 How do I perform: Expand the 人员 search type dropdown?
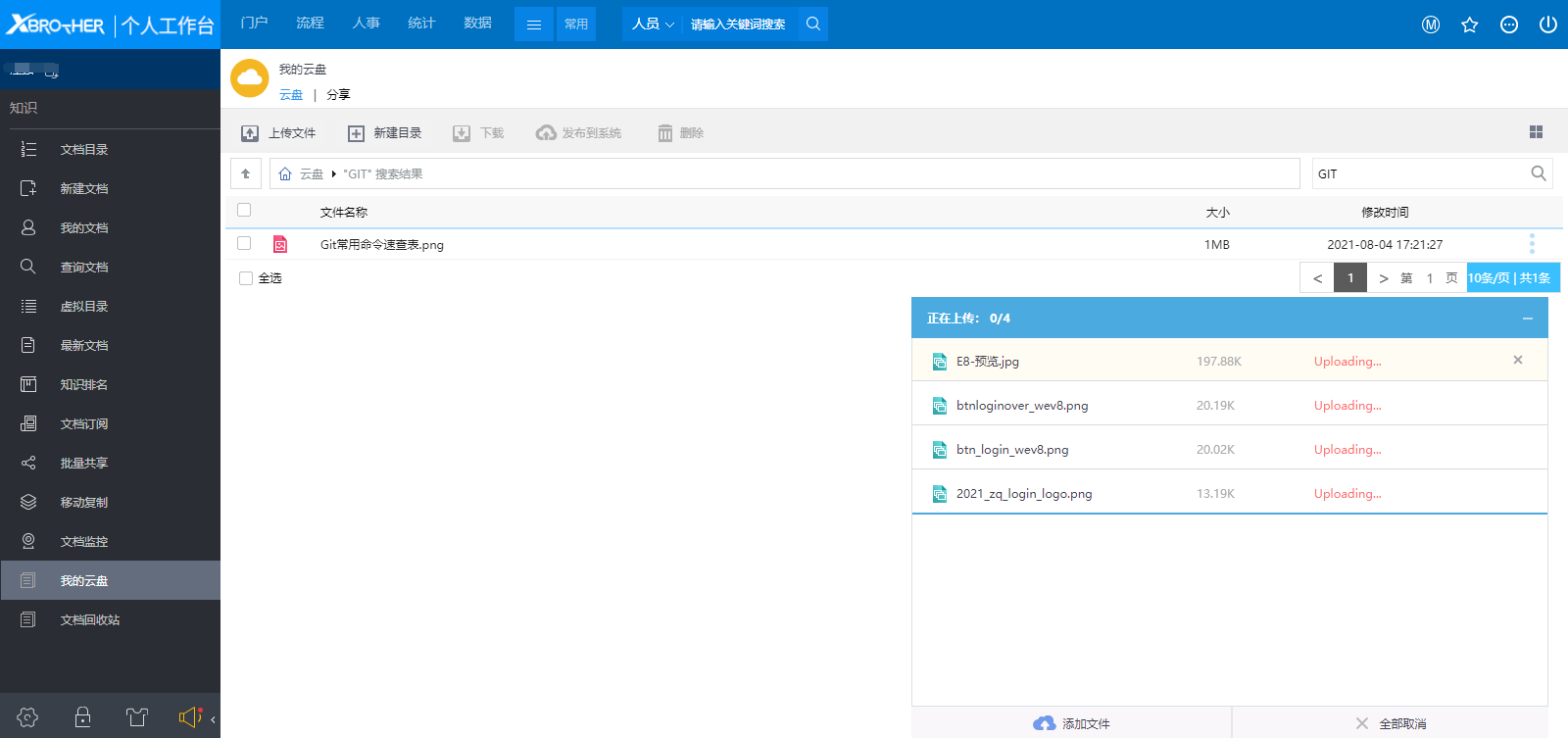point(653,24)
